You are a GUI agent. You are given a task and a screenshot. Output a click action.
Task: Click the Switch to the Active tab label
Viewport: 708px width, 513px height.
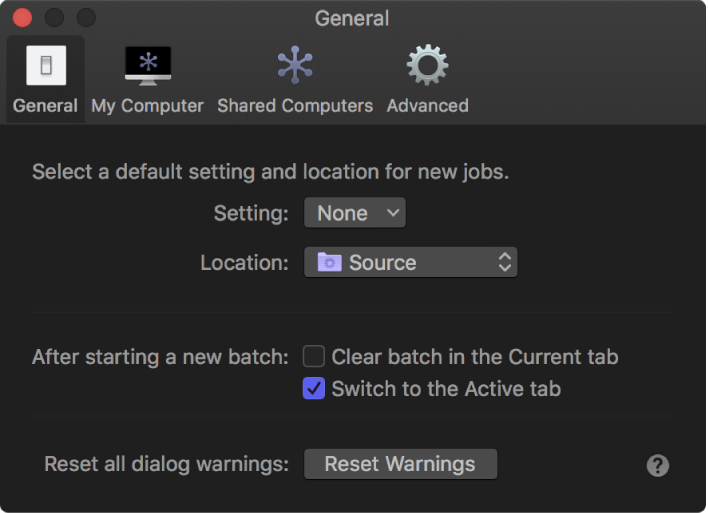point(446,389)
